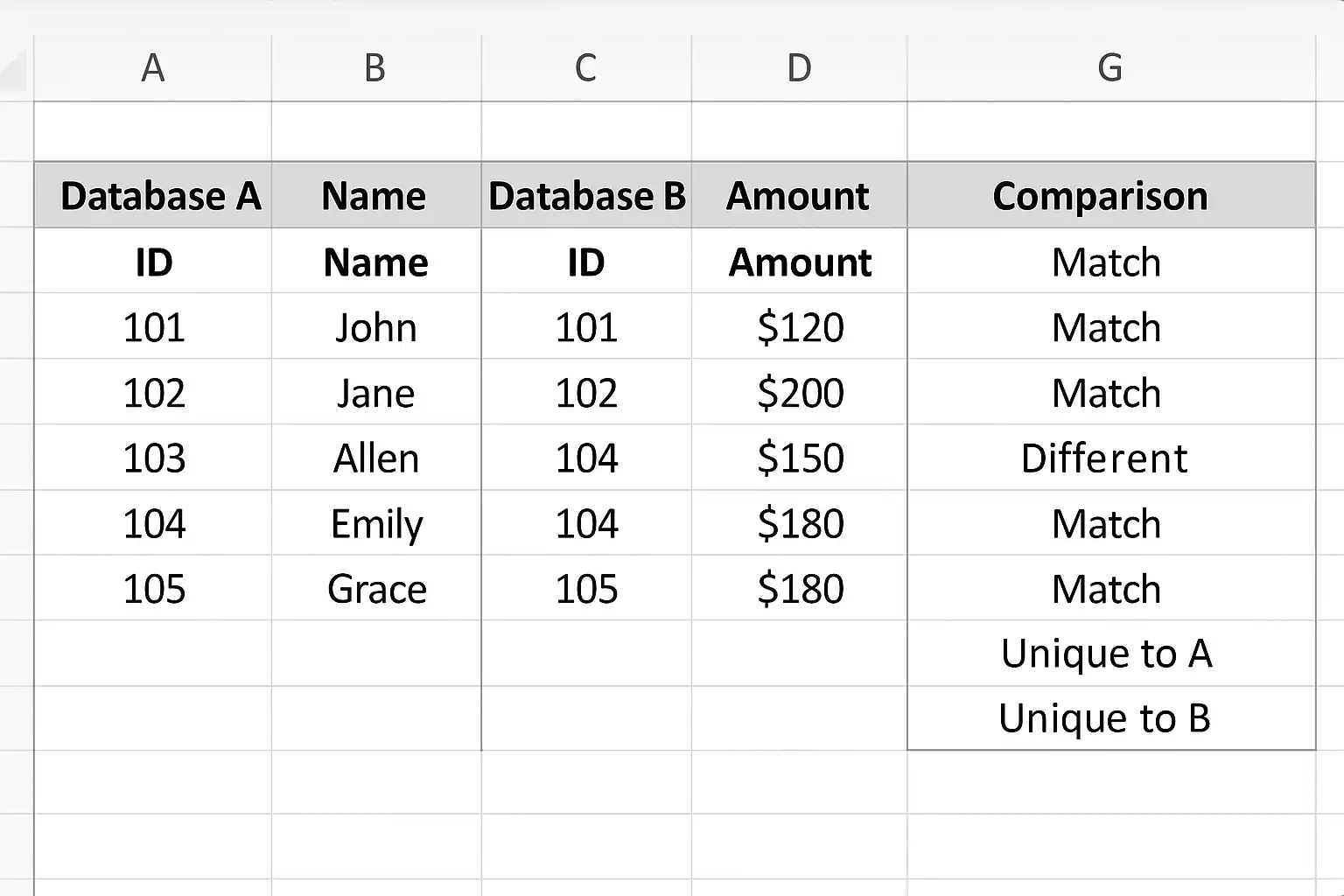Viewport: 1344px width, 896px height.
Task: Click the cell with amount $200
Action: 800,392
